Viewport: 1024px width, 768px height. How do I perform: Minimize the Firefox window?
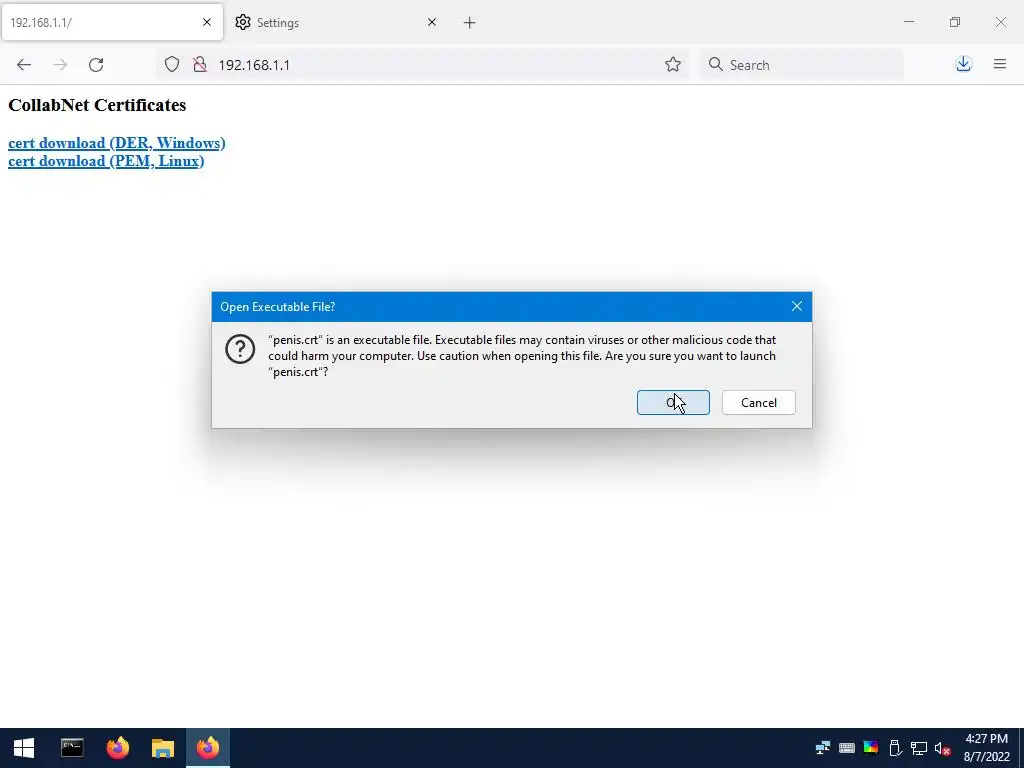pos(909,22)
